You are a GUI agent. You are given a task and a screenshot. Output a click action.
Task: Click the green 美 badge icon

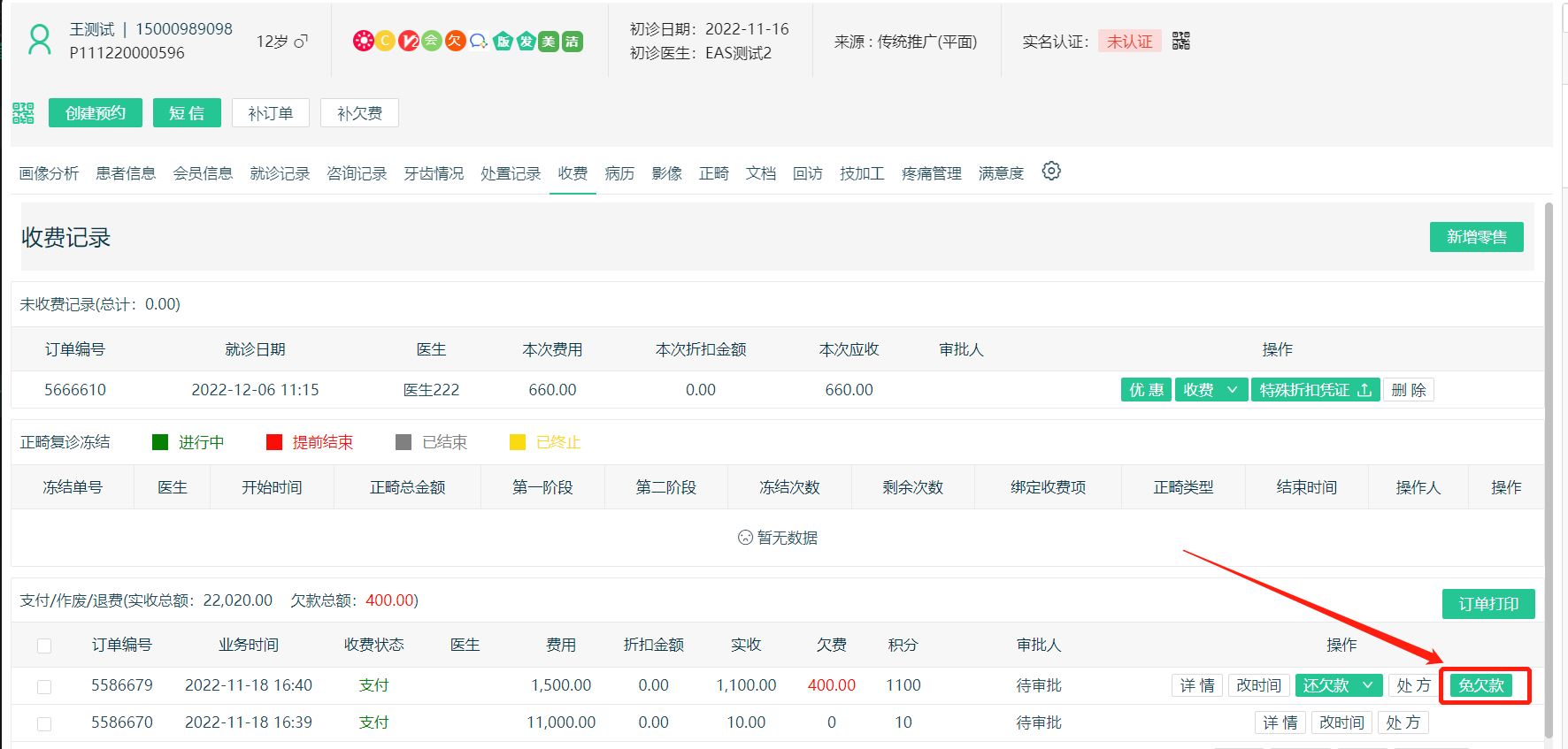point(549,42)
